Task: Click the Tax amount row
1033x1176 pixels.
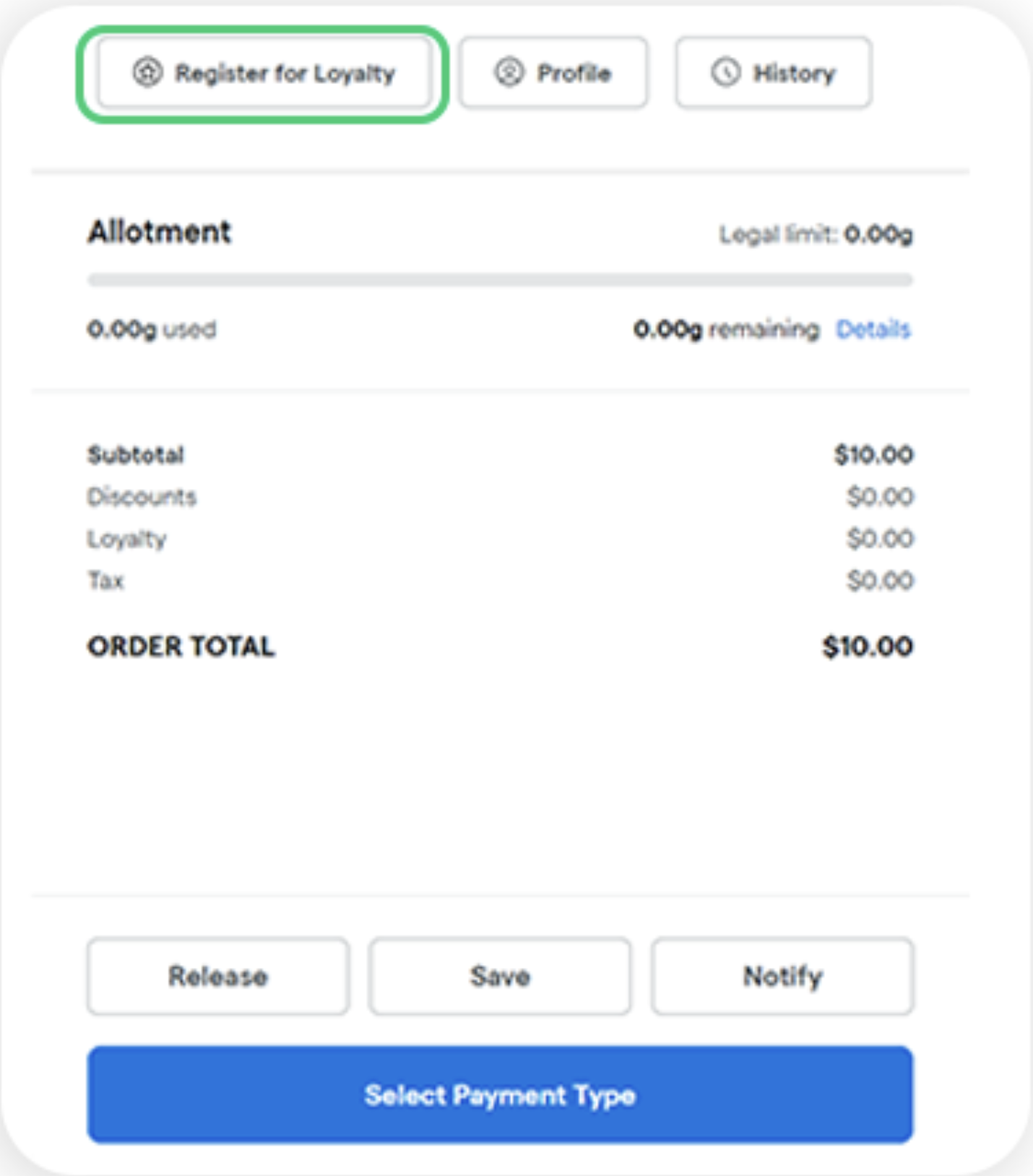Action: 500,581
